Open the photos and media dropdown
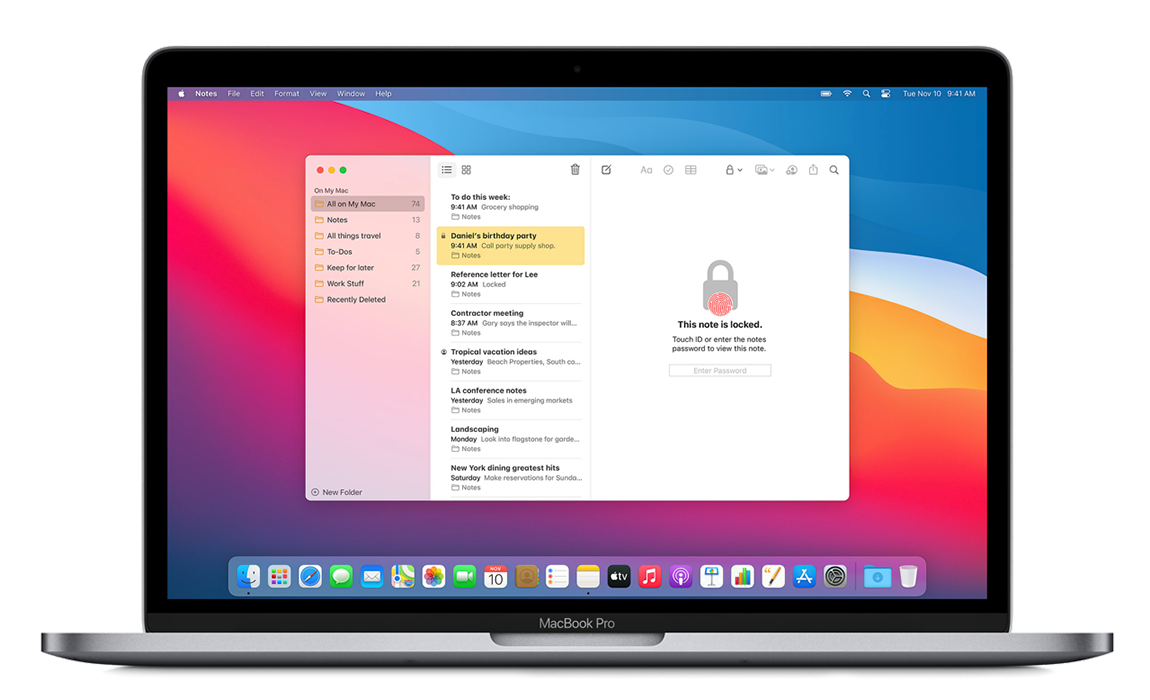This screenshot has width=1150, height=700. click(764, 170)
